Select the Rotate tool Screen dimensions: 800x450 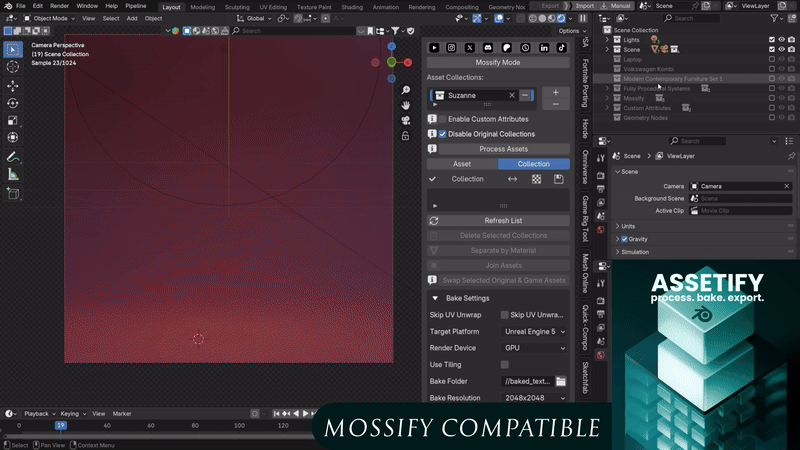click(13, 103)
